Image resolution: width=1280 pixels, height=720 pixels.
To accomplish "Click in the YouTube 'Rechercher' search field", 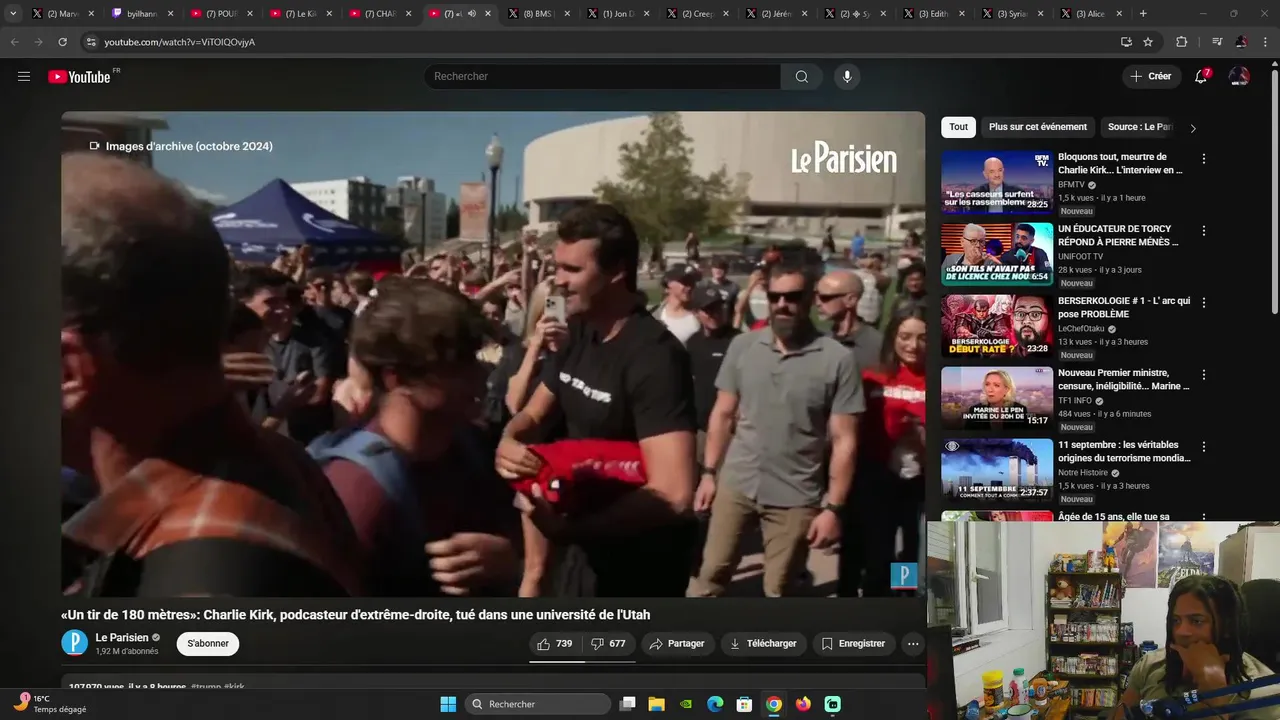I will point(602,76).
